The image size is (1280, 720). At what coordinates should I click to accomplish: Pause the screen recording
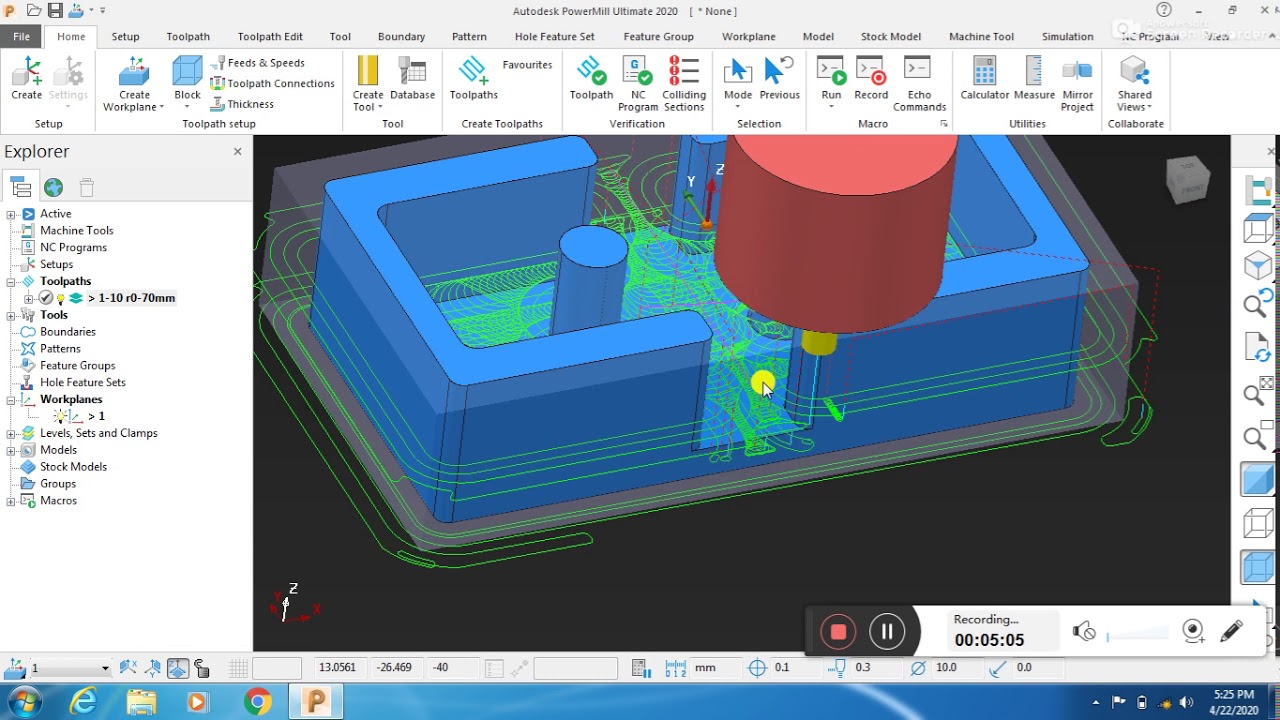tap(887, 631)
